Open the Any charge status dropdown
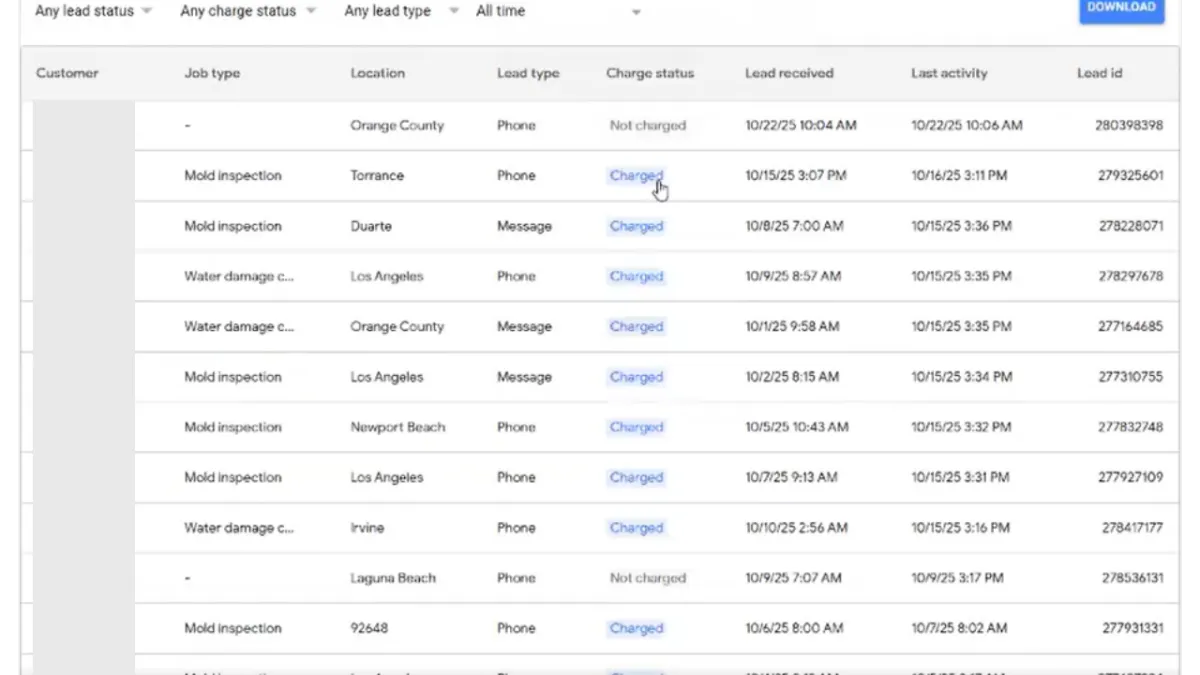Viewport: 1200px width, 675px height. 247,11
